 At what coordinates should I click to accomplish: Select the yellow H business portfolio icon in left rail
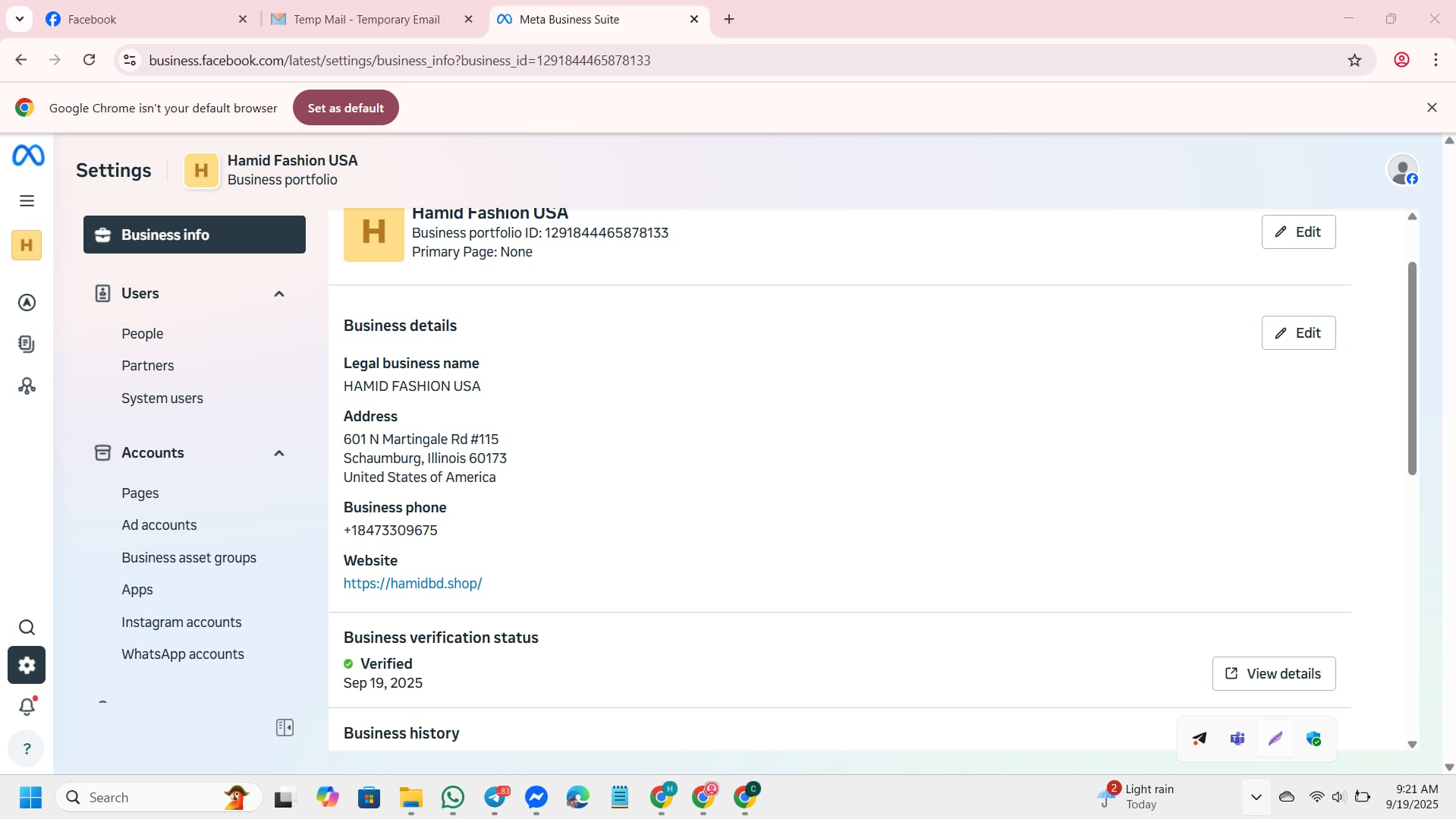pyautogui.click(x=27, y=245)
